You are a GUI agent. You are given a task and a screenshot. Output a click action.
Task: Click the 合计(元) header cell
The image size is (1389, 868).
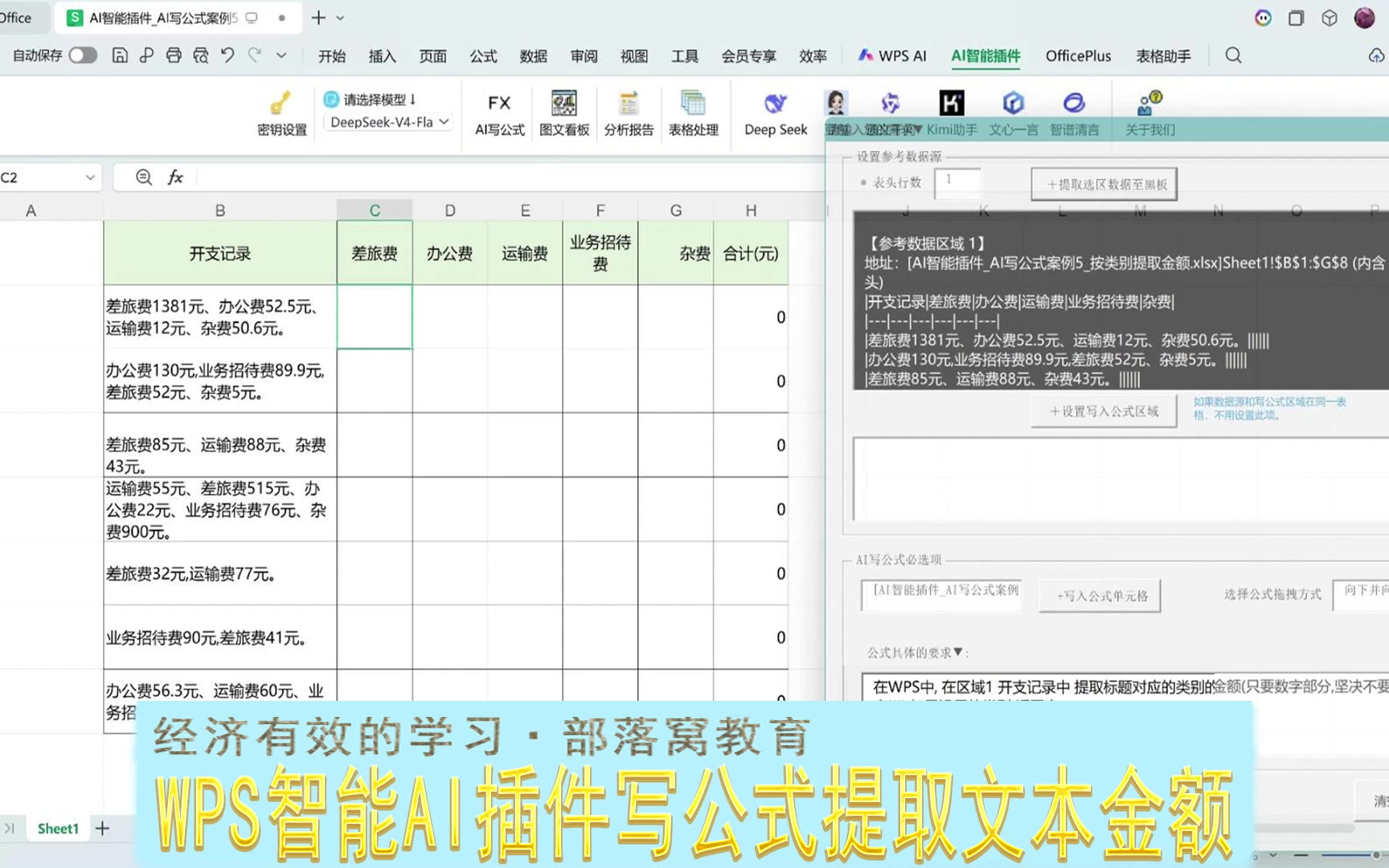point(751,253)
